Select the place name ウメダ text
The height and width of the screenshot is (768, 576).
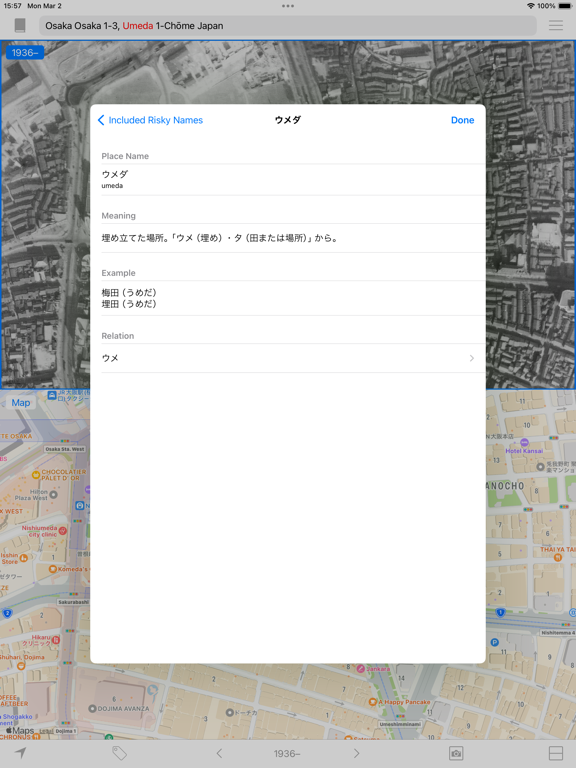click(115, 174)
